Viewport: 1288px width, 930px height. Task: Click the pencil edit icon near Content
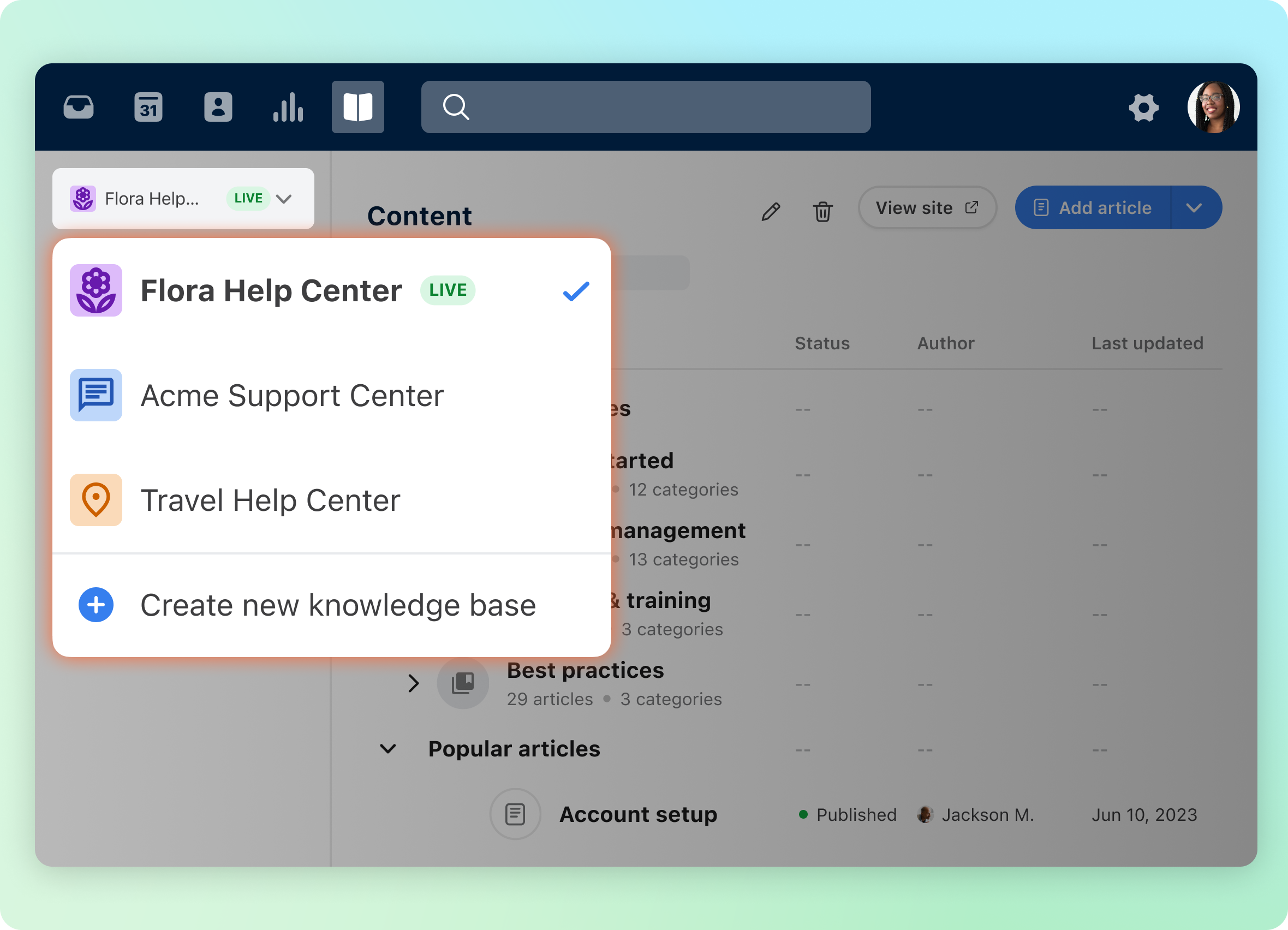tap(771, 211)
